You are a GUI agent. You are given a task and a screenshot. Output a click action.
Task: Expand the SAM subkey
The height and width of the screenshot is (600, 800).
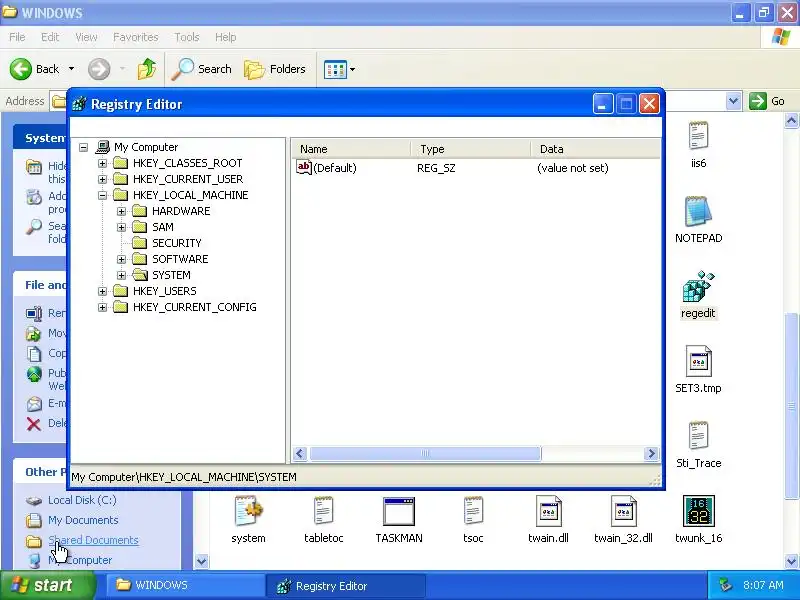pyautogui.click(x=121, y=228)
